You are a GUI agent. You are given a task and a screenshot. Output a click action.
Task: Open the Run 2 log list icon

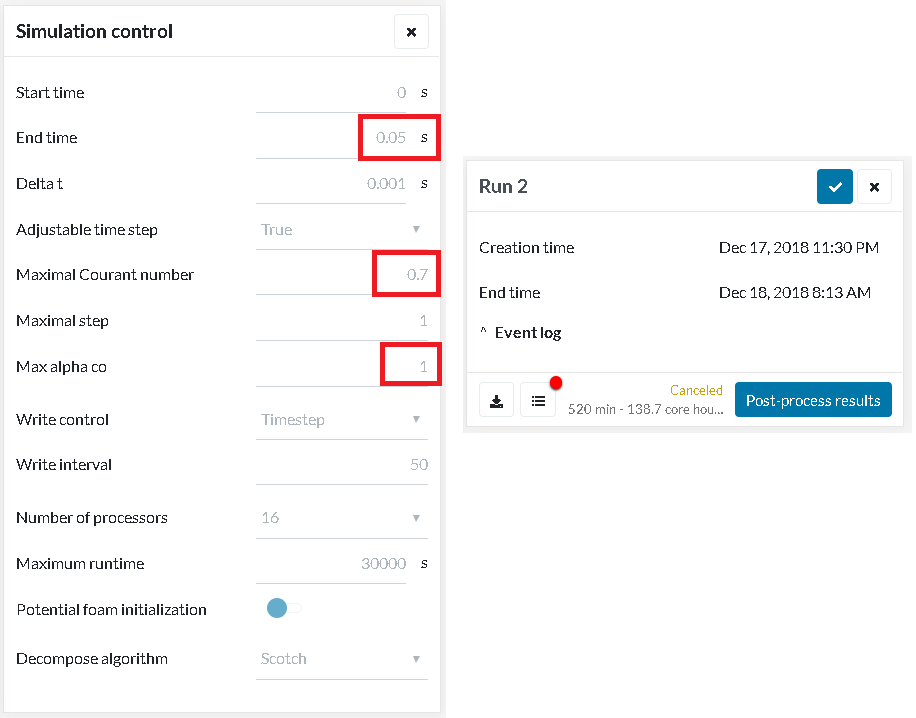pos(538,401)
